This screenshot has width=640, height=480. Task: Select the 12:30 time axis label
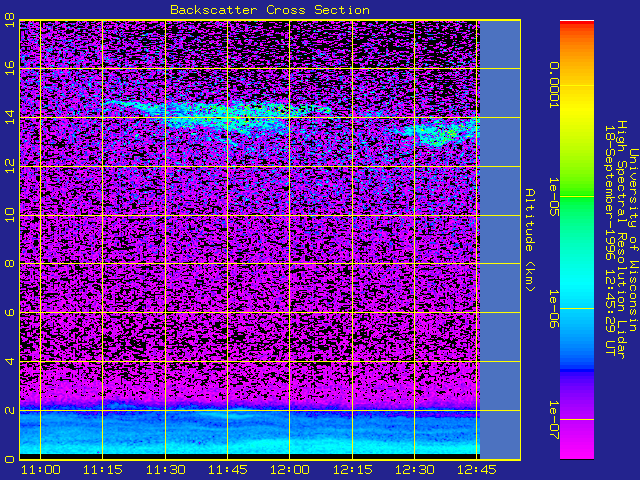click(415, 470)
